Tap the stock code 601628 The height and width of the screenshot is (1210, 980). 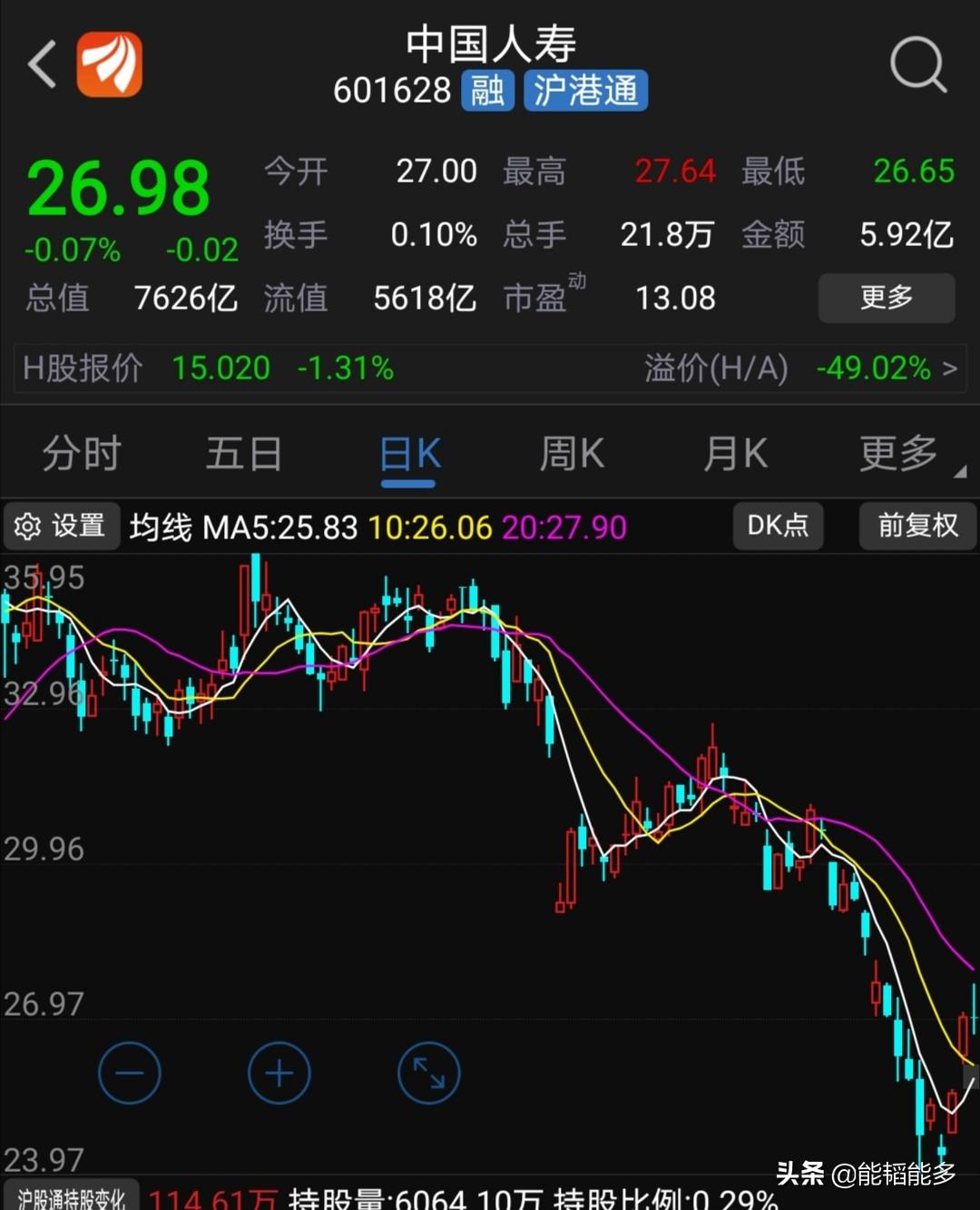(x=392, y=91)
